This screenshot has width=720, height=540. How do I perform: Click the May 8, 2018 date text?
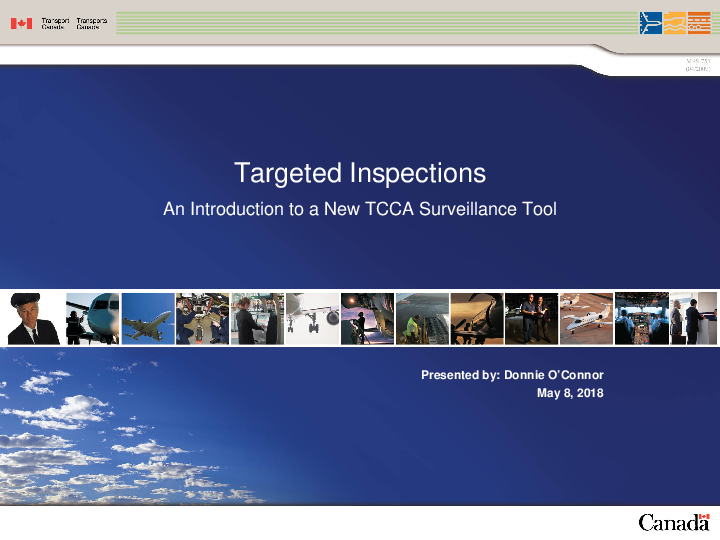point(570,393)
